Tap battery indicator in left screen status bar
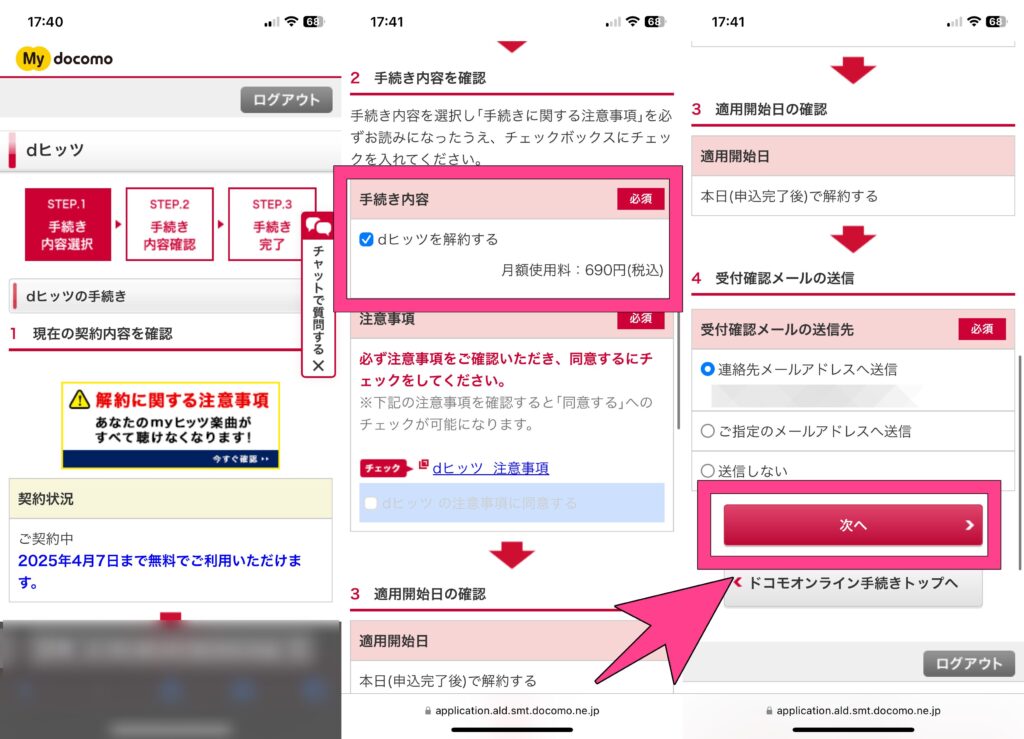 (314, 22)
